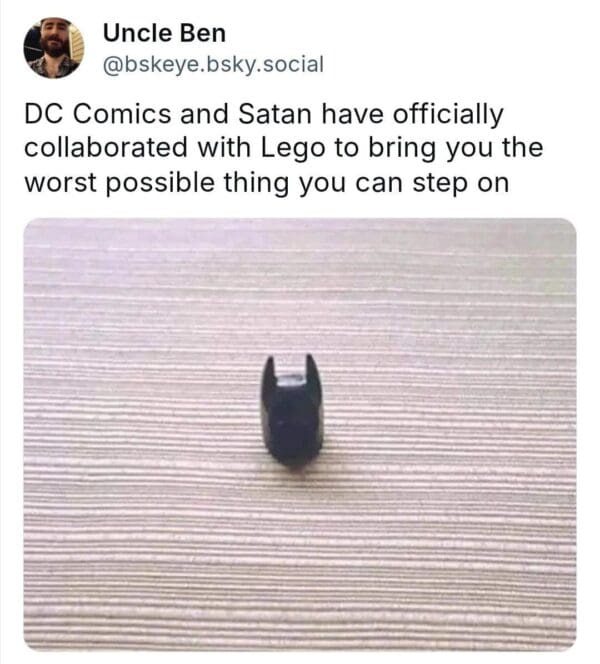This screenshot has width=600, height=664.
Task: Click Uncle Ben's profile avatar
Action: (x=54, y=48)
